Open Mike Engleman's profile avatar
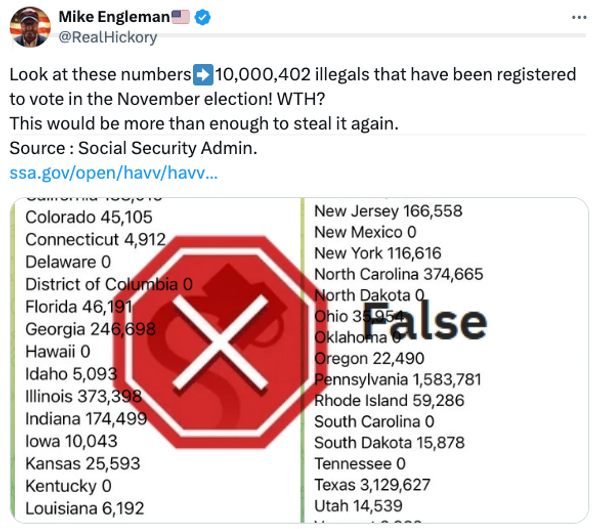Viewport: 600px width, 529px height. click(30, 26)
